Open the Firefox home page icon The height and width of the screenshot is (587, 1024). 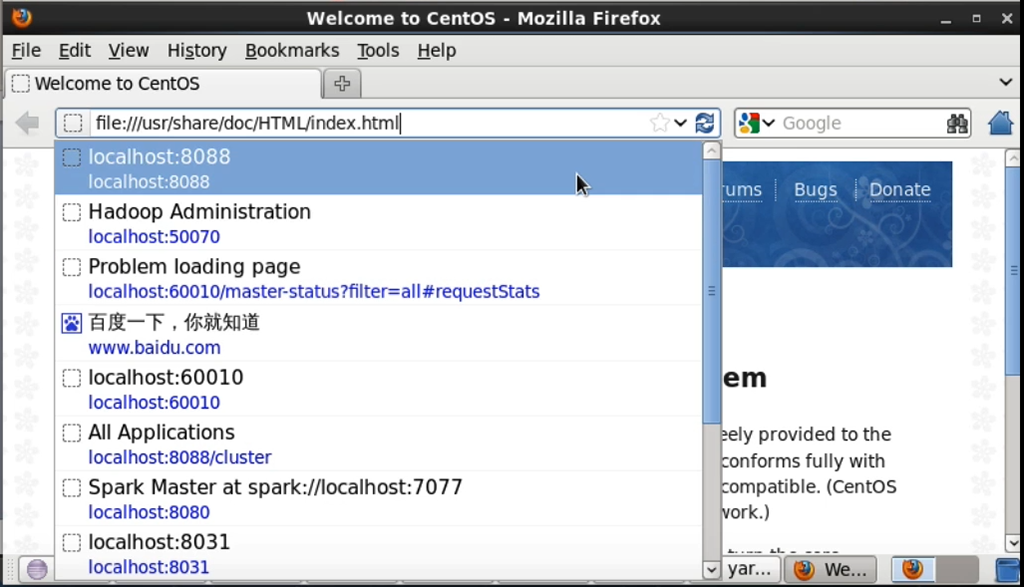[1000, 123]
